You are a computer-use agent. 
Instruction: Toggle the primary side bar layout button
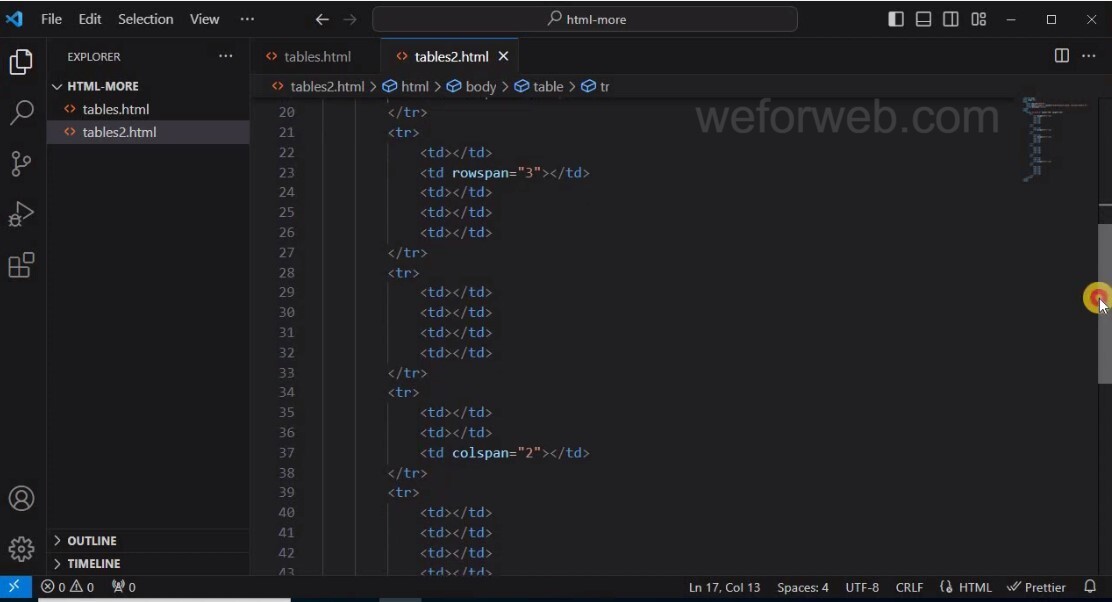(x=896, y=19)
